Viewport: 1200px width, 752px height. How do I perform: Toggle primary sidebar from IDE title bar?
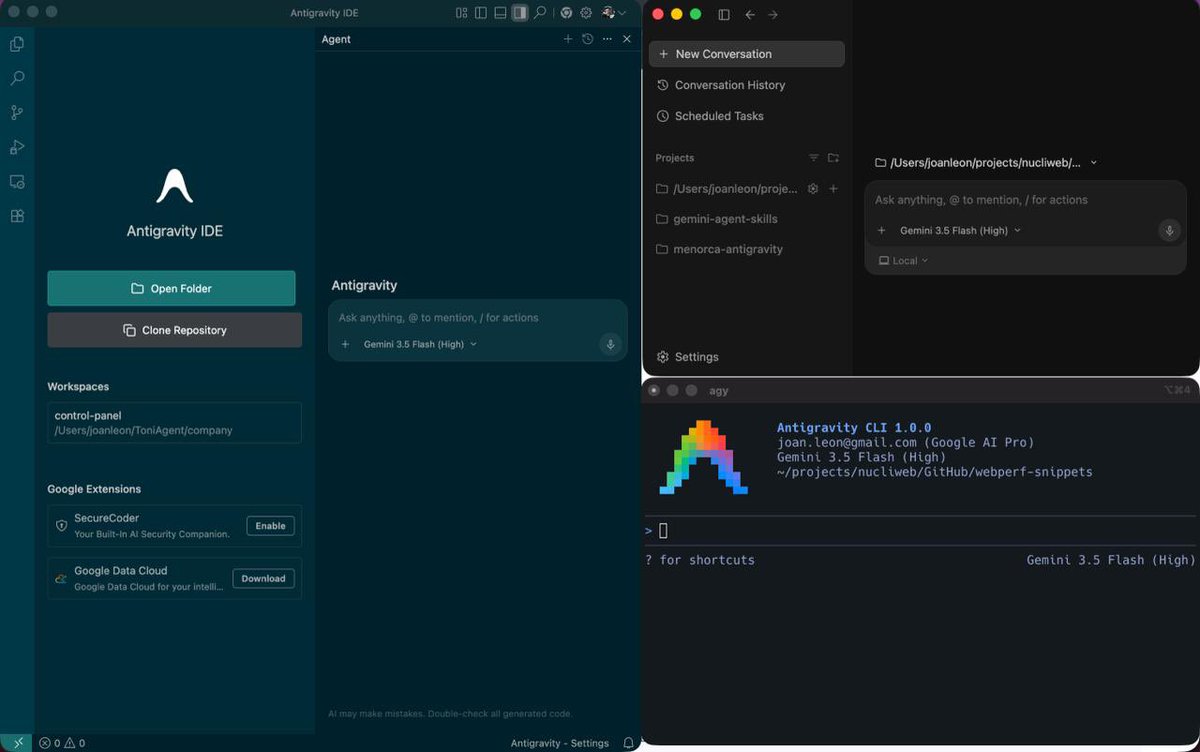[481, 13]
